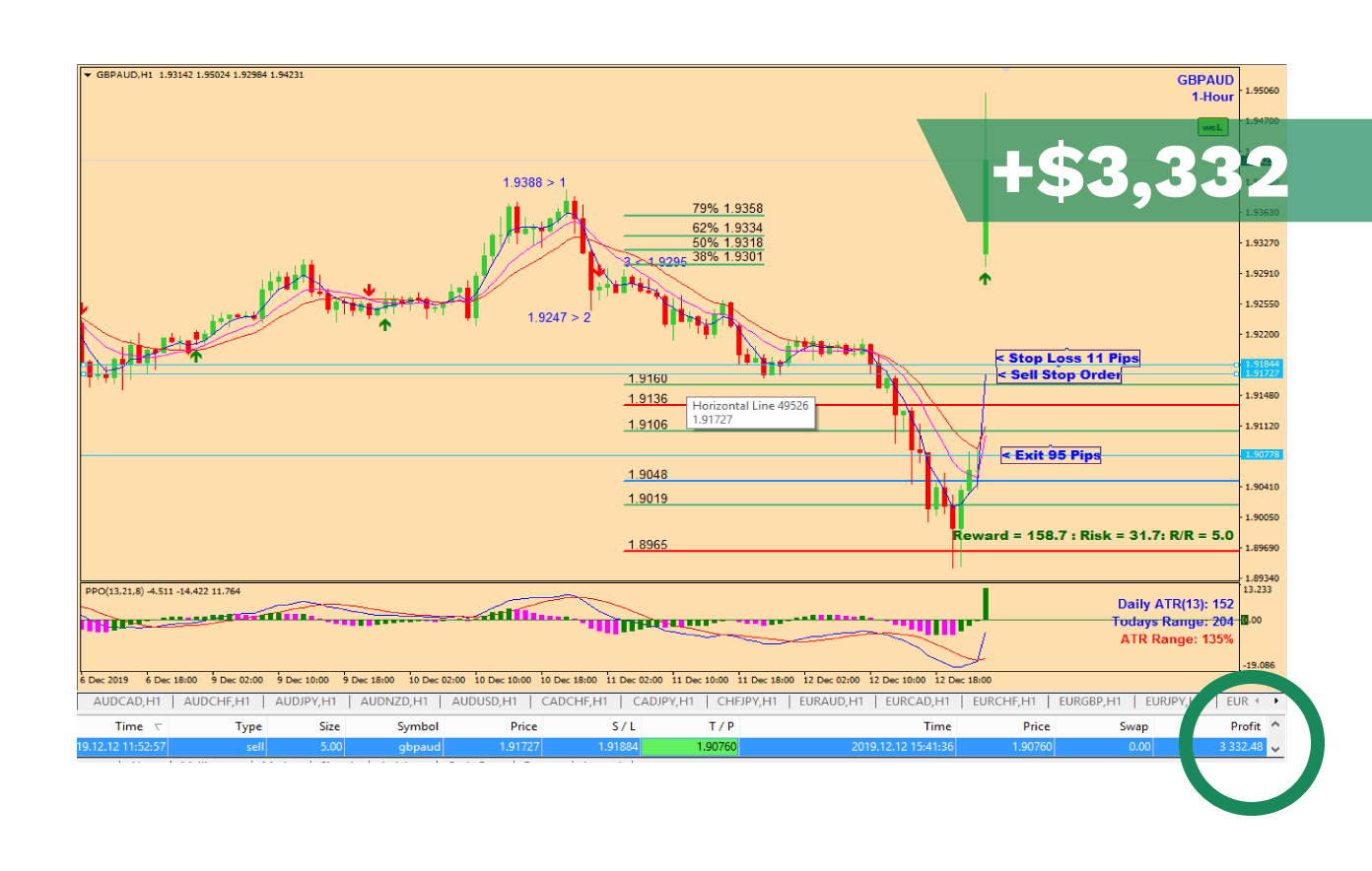Click the 1.90778 price axis tag
The image size is (1372, 871).
click(x=1261, y=455)
